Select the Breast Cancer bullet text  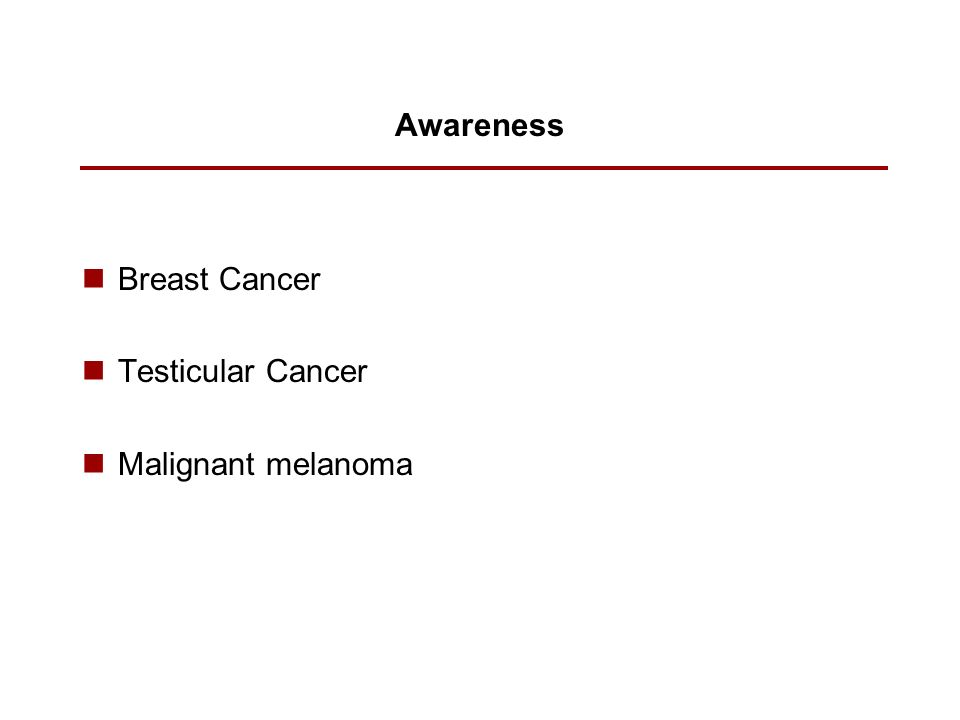219,279
